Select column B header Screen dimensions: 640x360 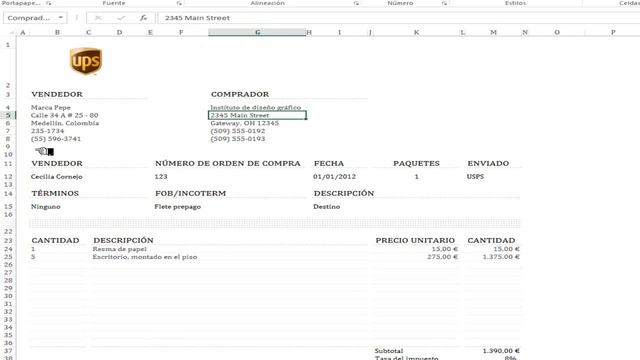pyautogui.click(x=57, y=32)
